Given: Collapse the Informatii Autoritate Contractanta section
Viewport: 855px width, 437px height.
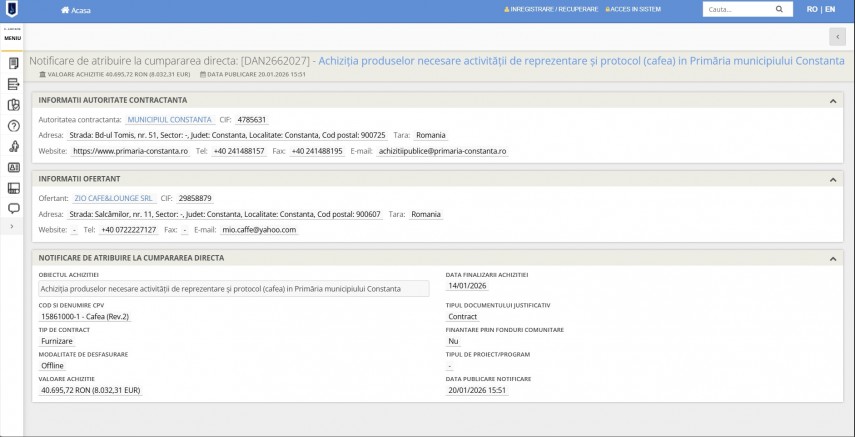Looking at the screenshot, I should (x=832, y=101).
